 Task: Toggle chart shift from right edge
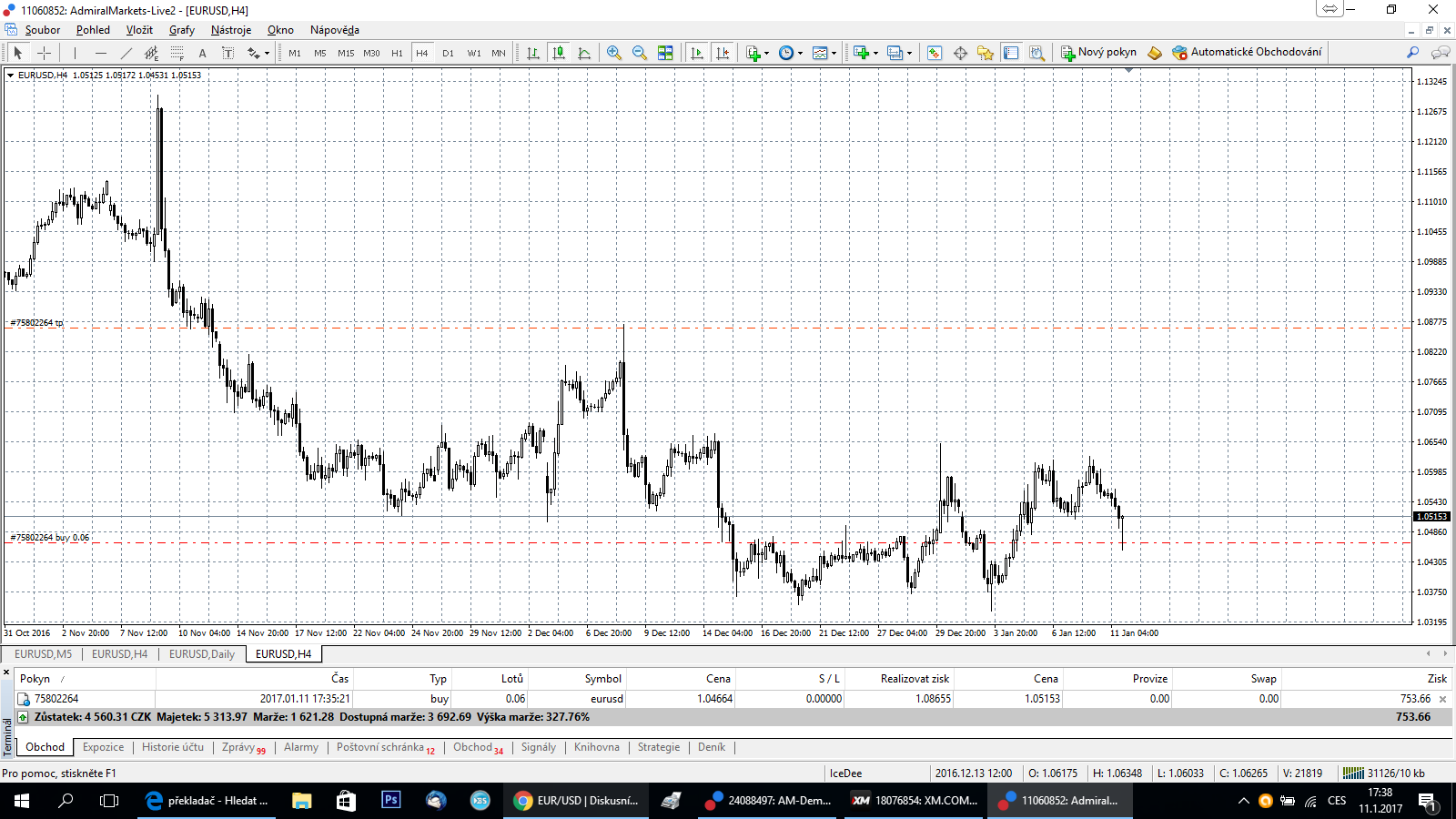[723, 53]
